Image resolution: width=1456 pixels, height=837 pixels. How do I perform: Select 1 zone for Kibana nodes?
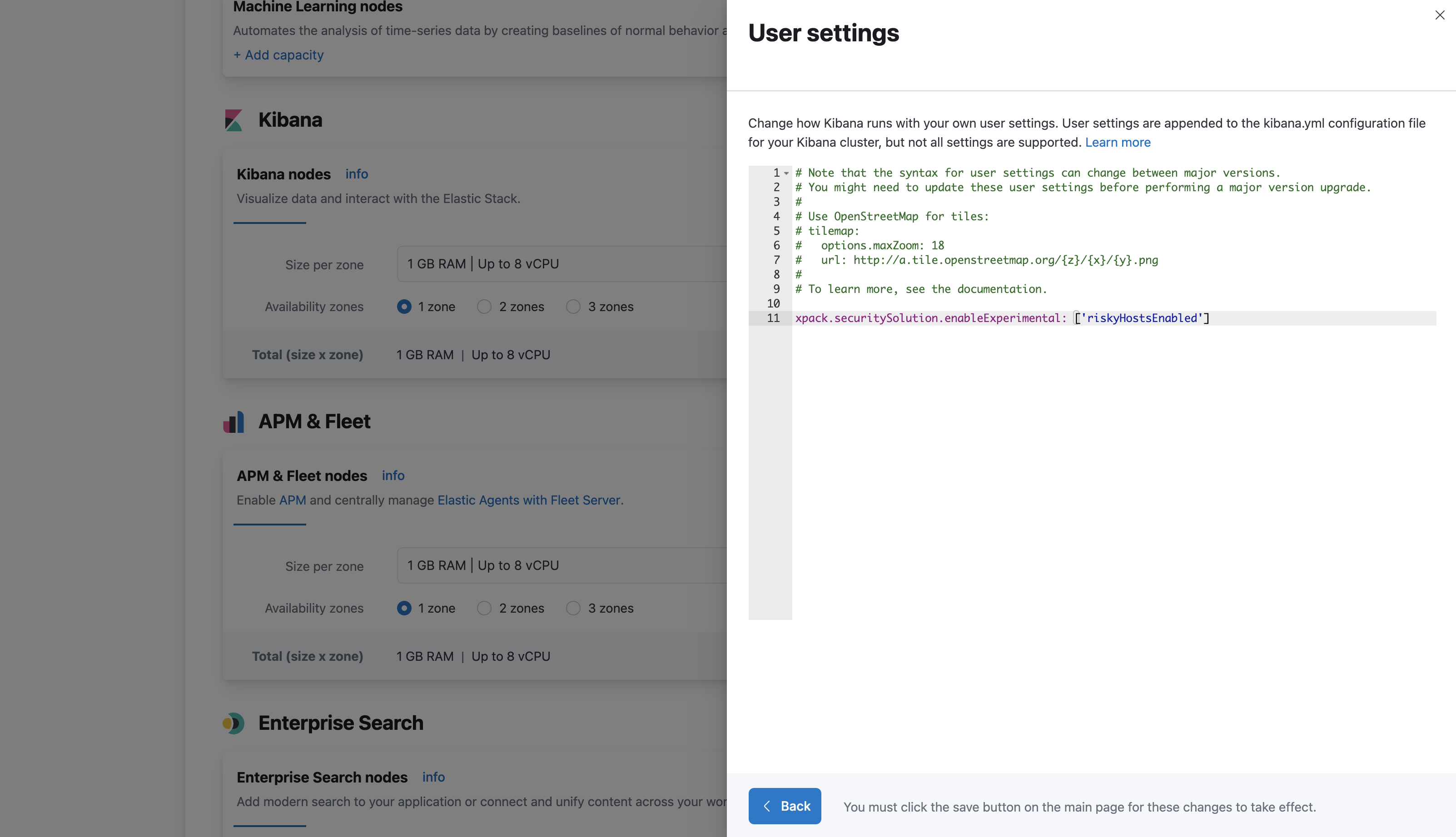(404, 307)
